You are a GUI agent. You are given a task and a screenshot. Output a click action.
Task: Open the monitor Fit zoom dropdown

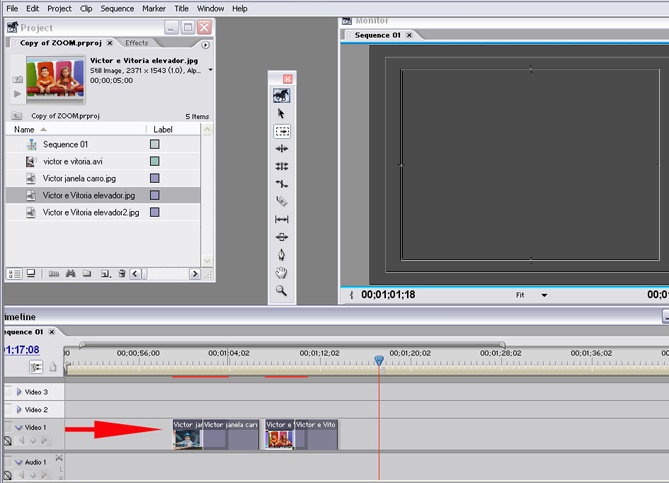pos(544,296)
